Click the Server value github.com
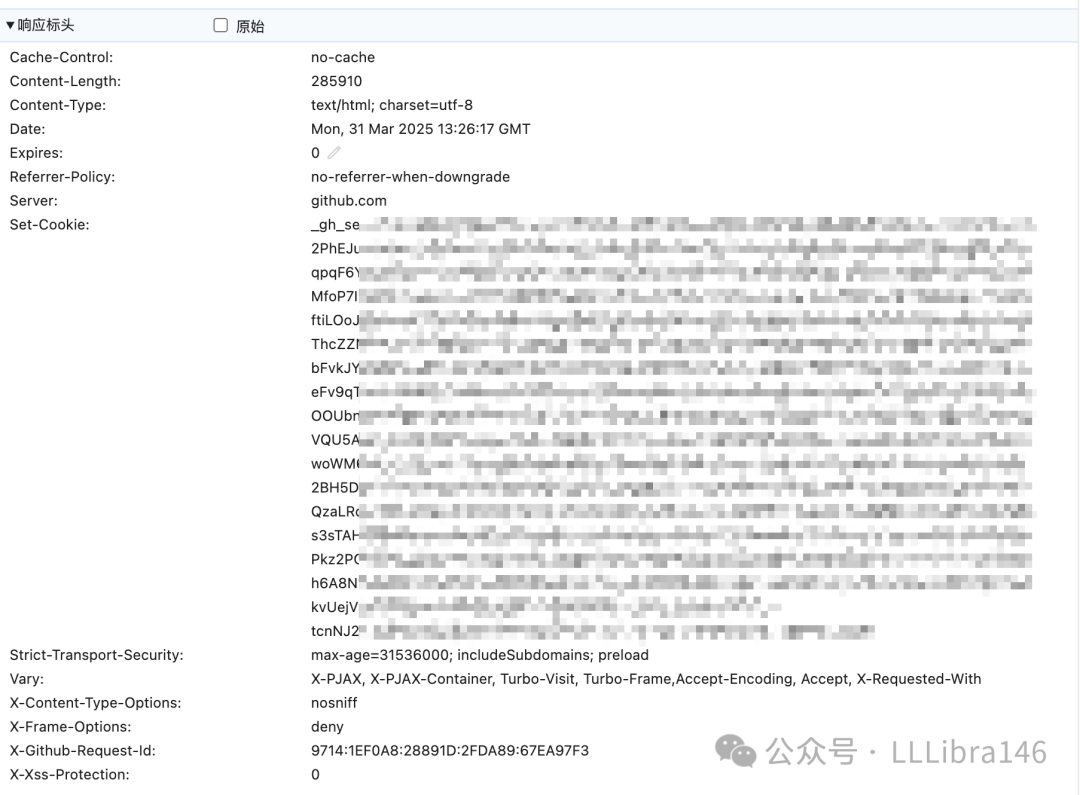This screenshot has width=1080, height=795. (x=349, y=200)
